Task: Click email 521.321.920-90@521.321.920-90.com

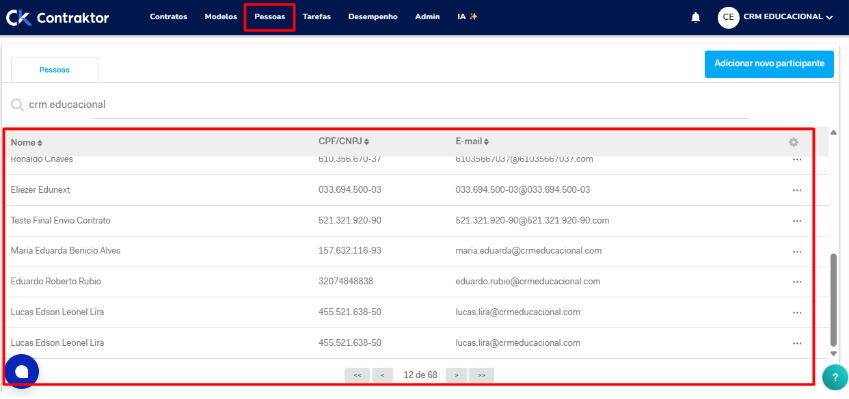Action: (x=533, y=221)
